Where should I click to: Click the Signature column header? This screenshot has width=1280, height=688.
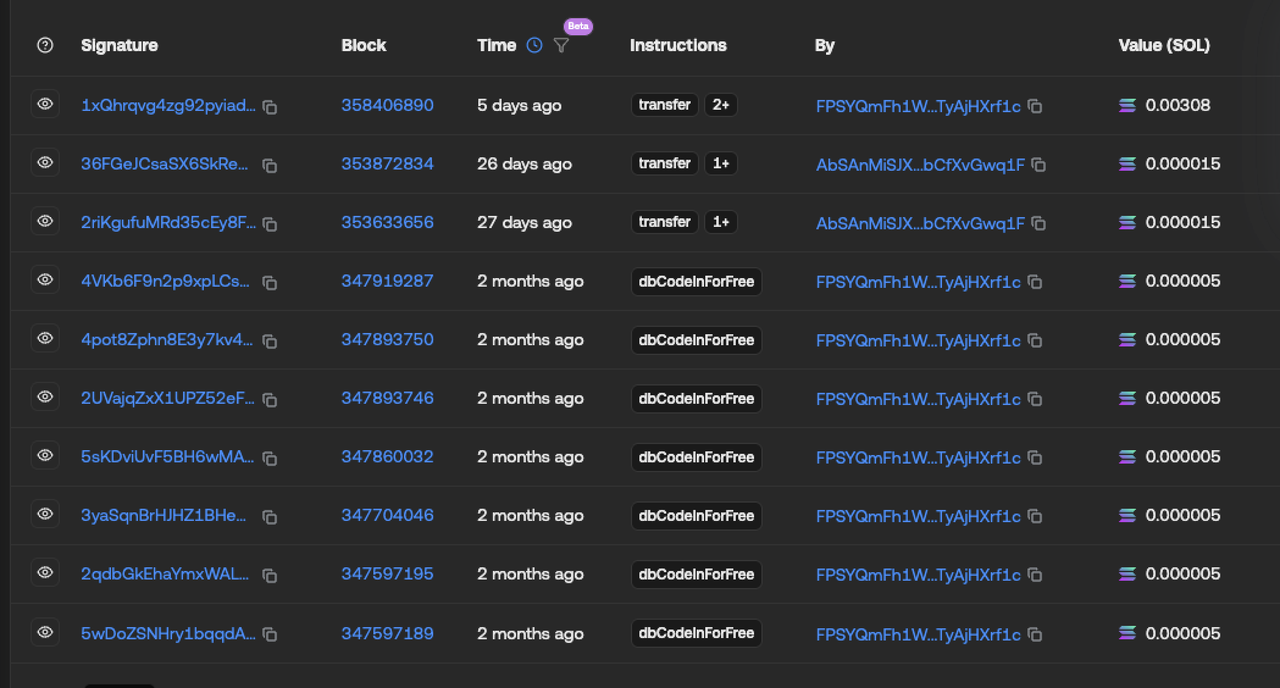[x=119, y=45]
